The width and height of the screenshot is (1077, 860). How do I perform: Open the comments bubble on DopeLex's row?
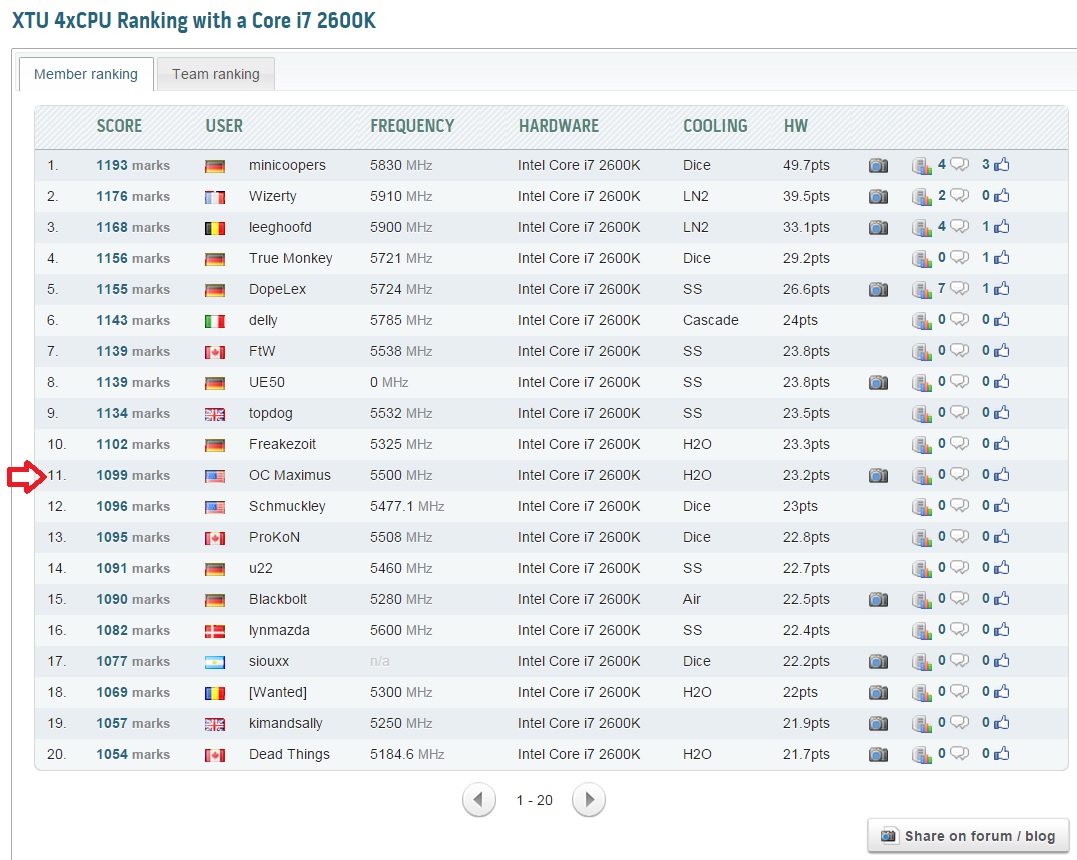(x=959, y=289)
